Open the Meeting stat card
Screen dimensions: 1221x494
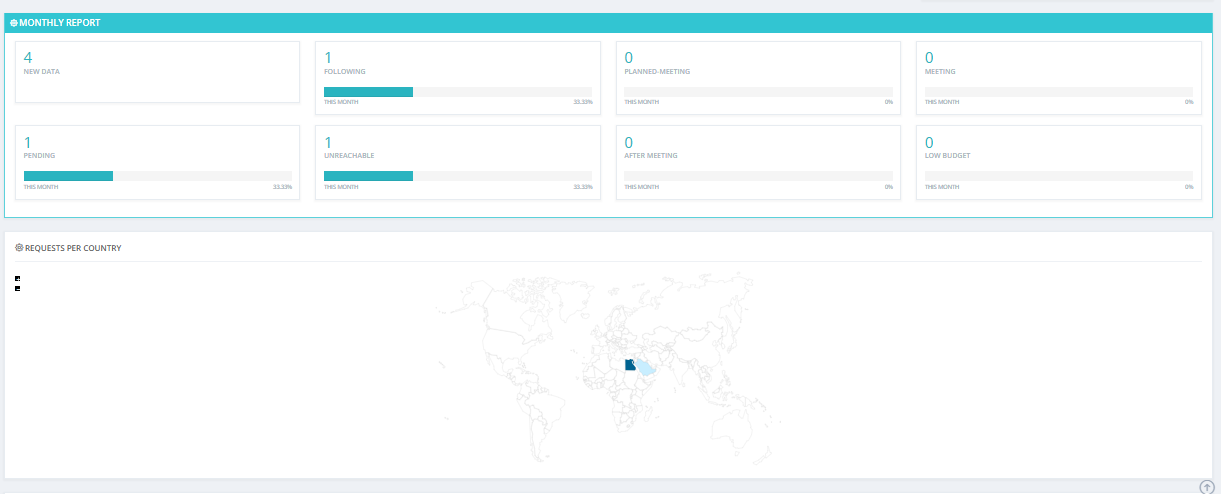click(1059, 78)
